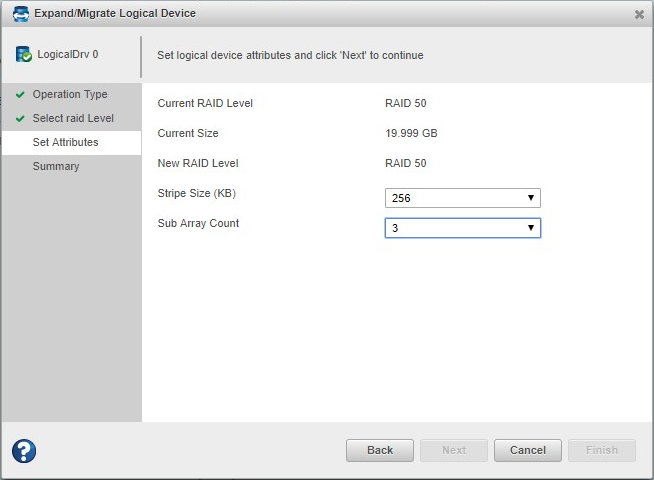Open the Sub Array Count dropdown
654x480 pixels.
tap(462, 228)
